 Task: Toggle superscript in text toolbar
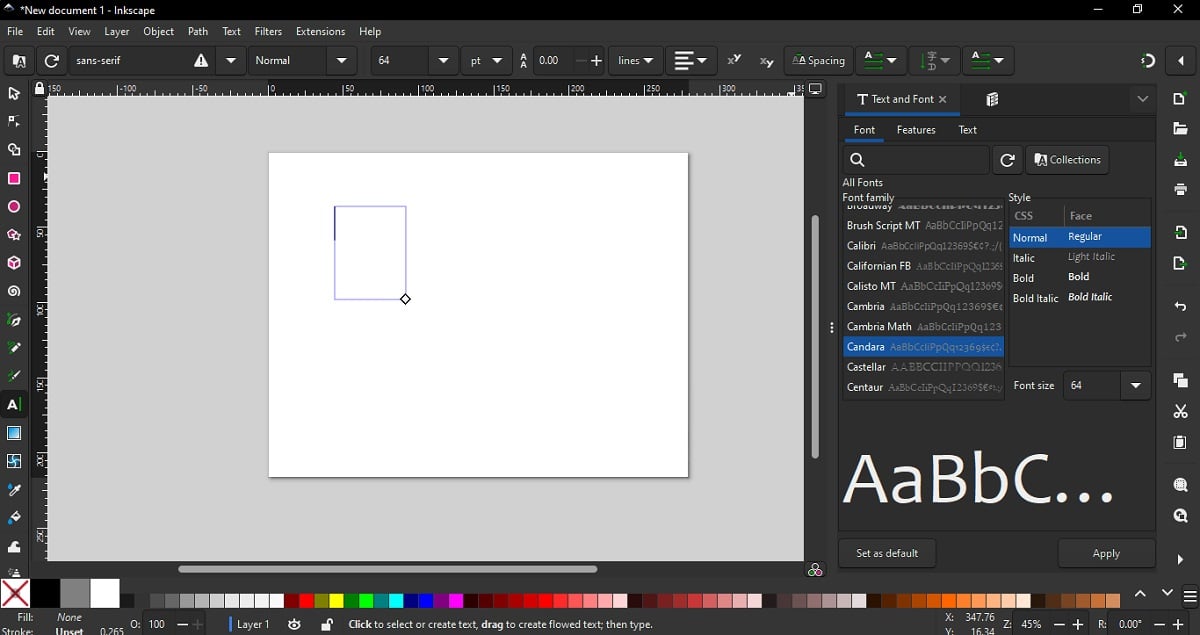734,61
